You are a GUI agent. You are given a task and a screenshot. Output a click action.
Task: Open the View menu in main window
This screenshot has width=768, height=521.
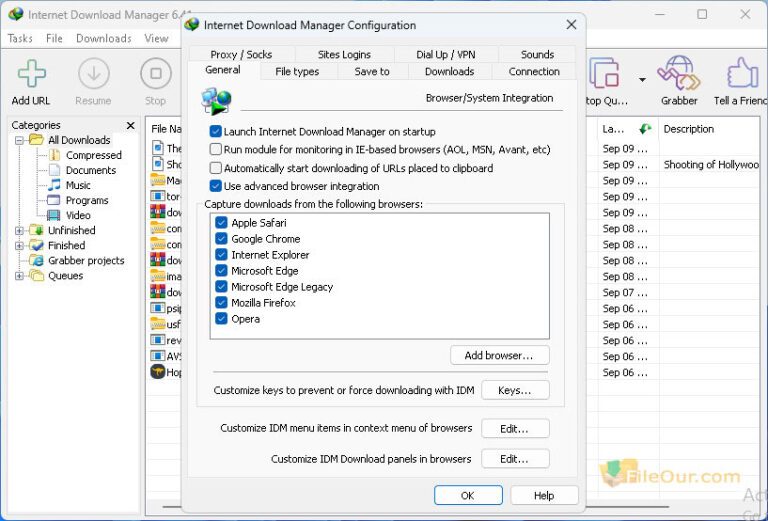pos(156,39)
